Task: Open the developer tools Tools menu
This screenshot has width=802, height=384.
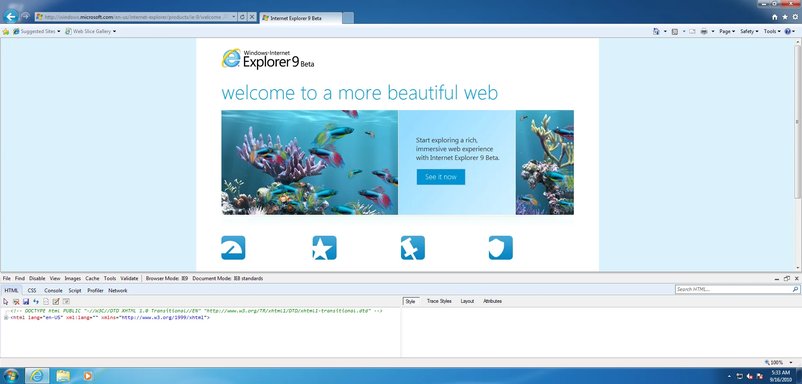Action: click(x=110, y=279)
